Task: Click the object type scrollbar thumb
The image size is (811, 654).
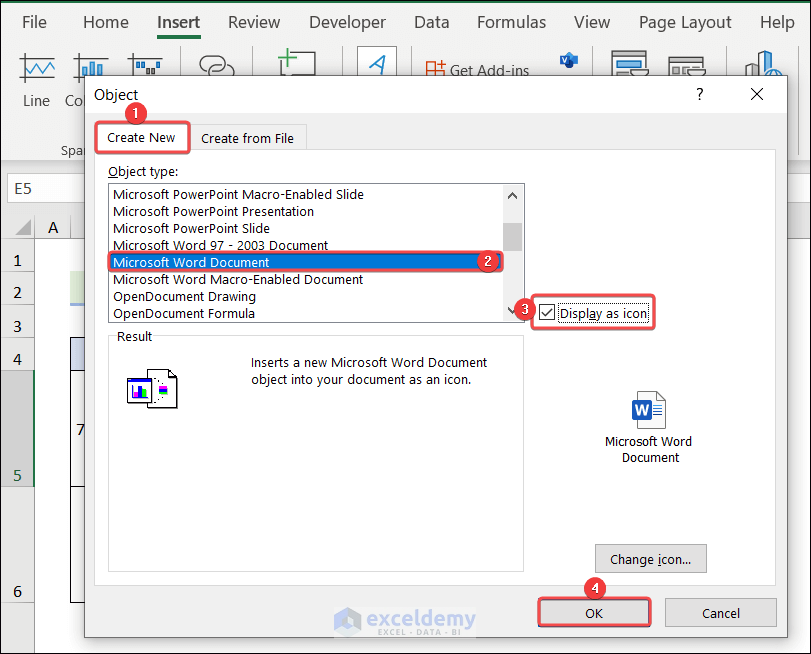Action: [x=513, y=236]
